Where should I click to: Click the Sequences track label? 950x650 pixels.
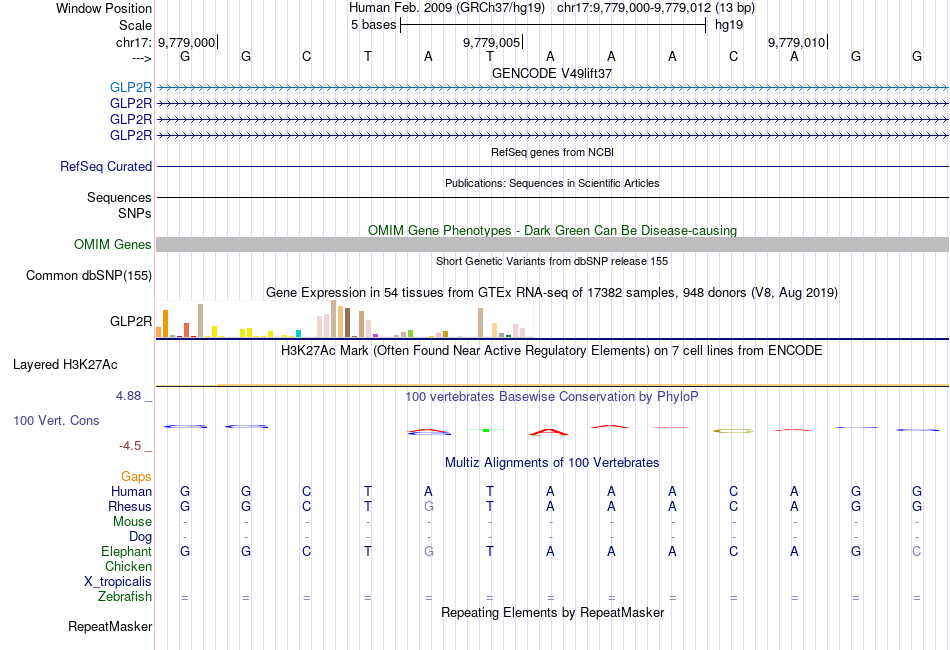[x=119, y=197]
